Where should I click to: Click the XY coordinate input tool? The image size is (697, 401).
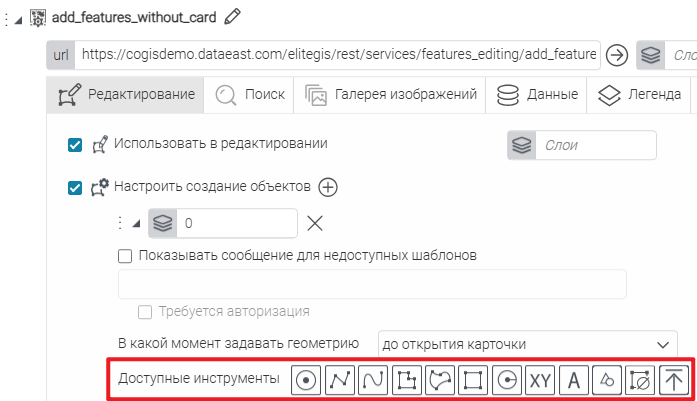[540, 380]
